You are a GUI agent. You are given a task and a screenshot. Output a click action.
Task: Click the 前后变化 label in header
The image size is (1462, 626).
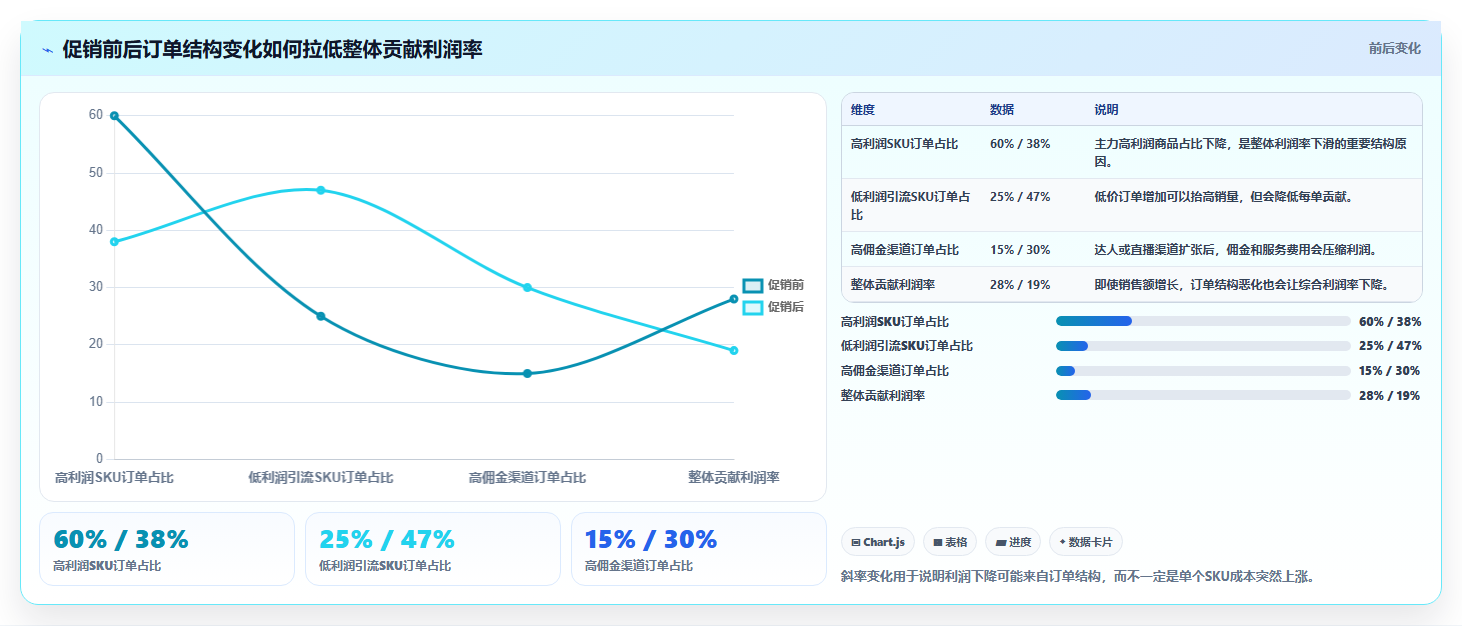pyautogui.click(x=1394, y=49)
